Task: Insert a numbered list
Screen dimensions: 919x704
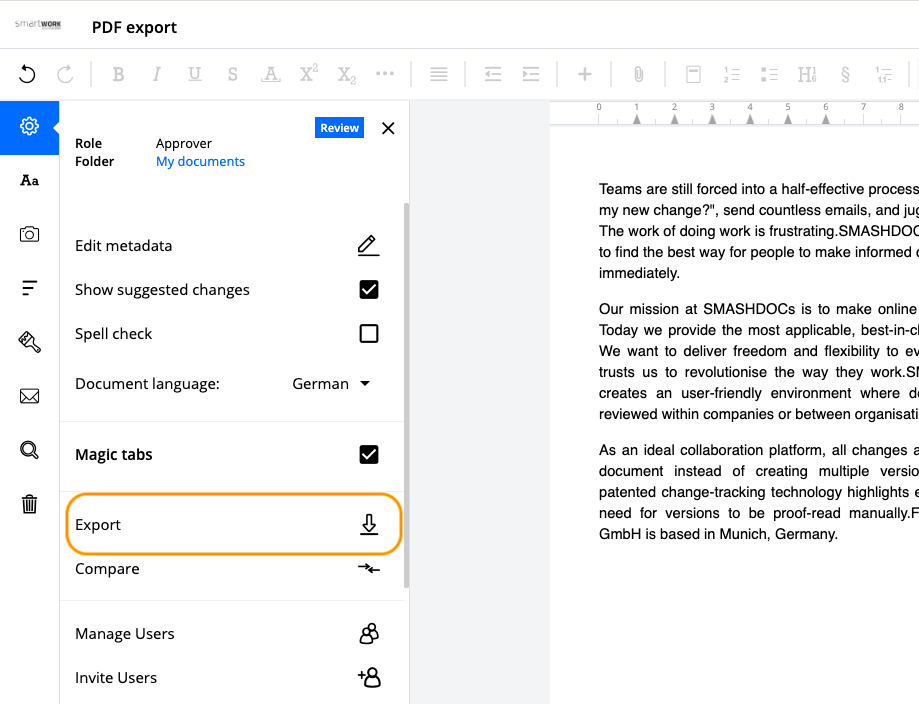Action: coord(731,74)
